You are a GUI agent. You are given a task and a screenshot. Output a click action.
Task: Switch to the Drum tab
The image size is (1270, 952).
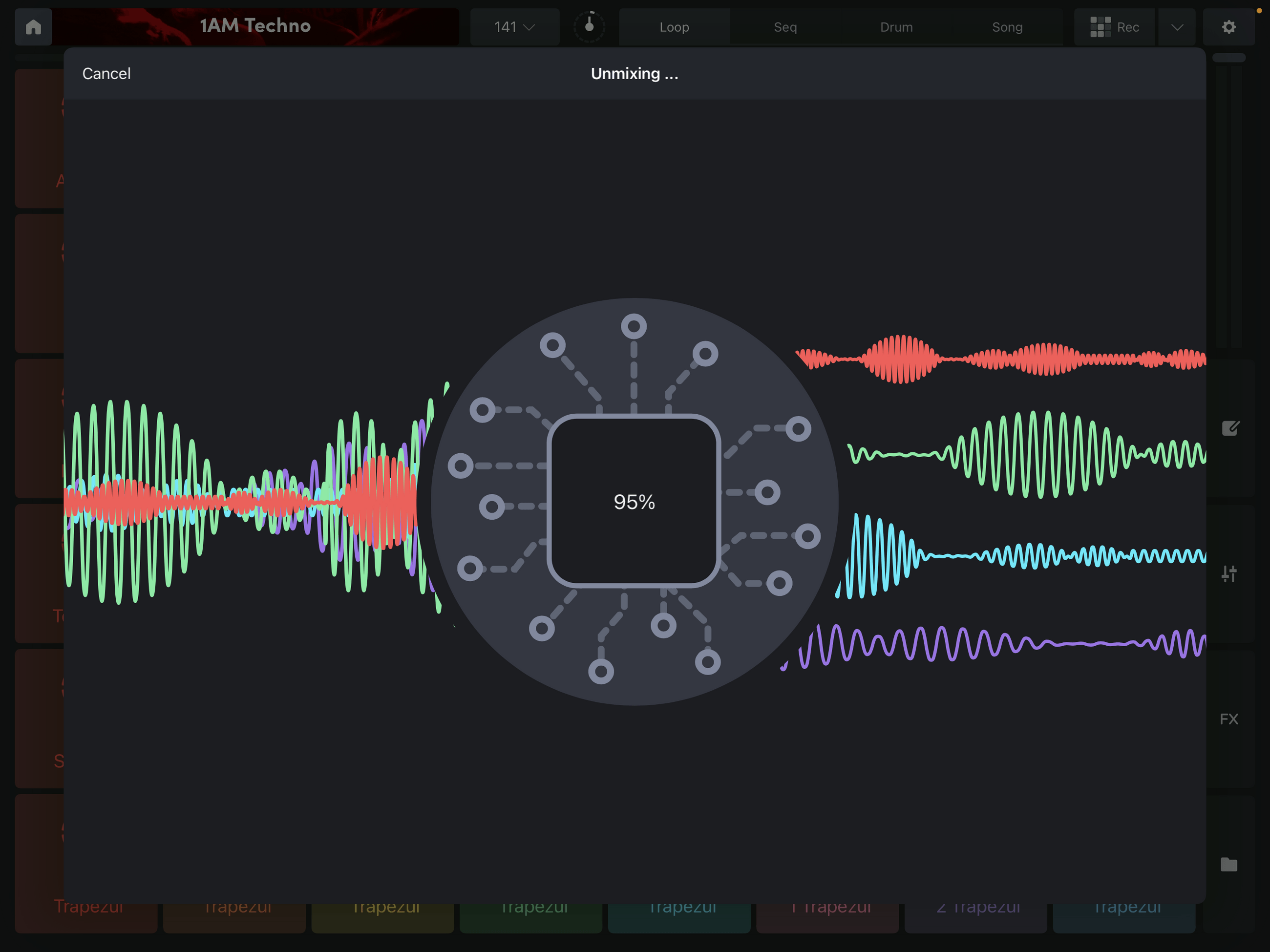pyautogui.click(x=896, y=26)
